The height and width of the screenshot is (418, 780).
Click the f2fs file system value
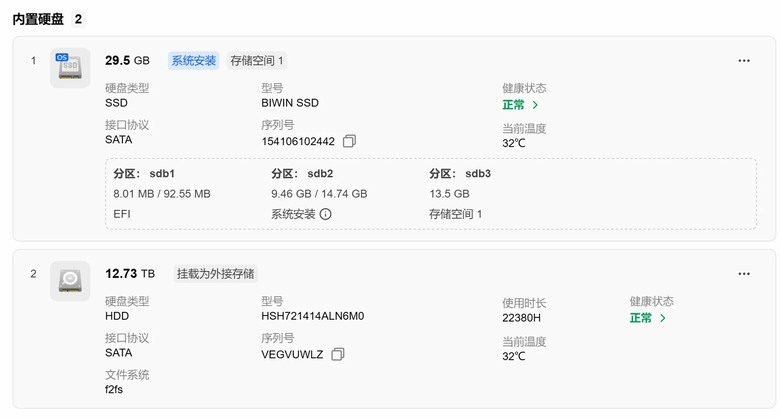click(114, 390)
